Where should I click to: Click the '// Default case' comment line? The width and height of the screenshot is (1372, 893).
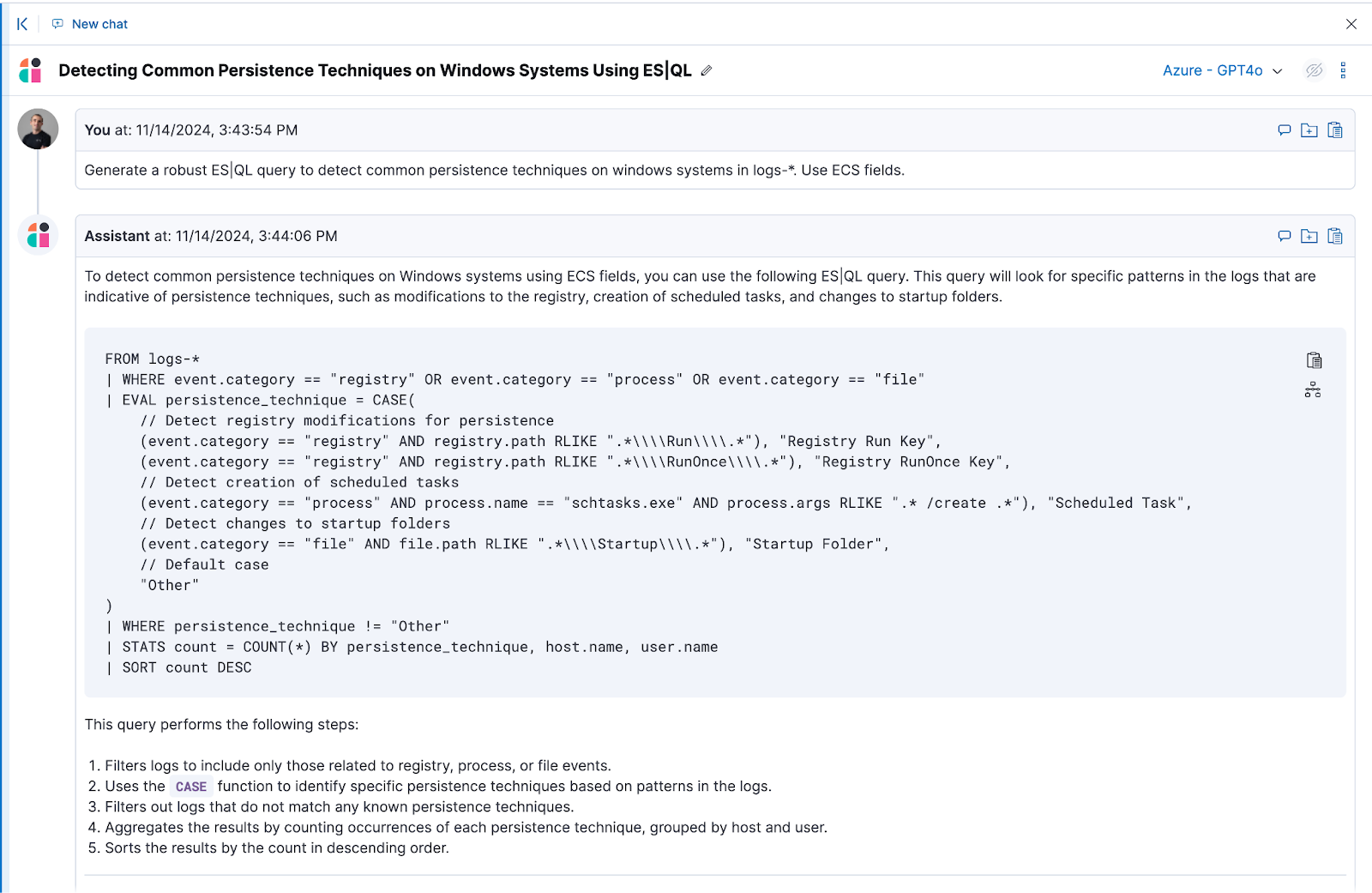coord(204,565)
